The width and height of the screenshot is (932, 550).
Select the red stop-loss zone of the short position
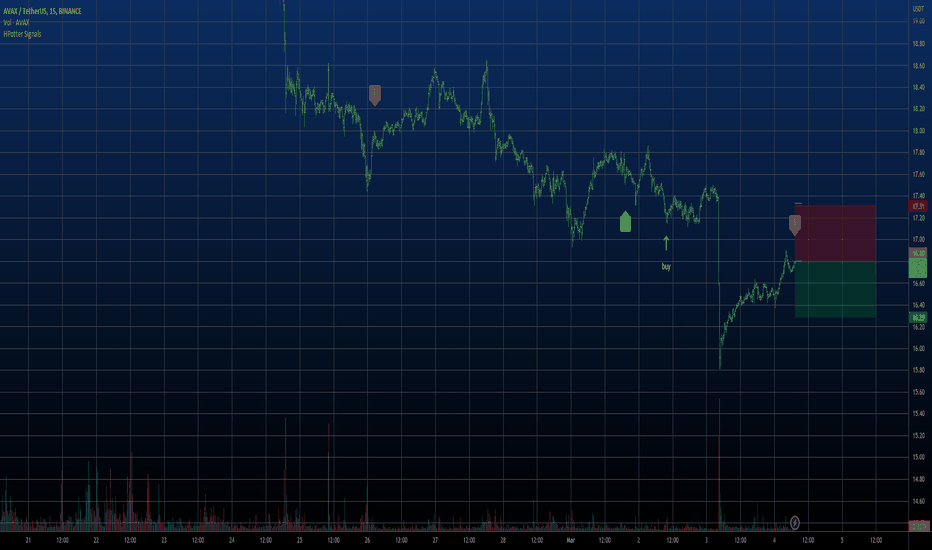click(835, 233)
